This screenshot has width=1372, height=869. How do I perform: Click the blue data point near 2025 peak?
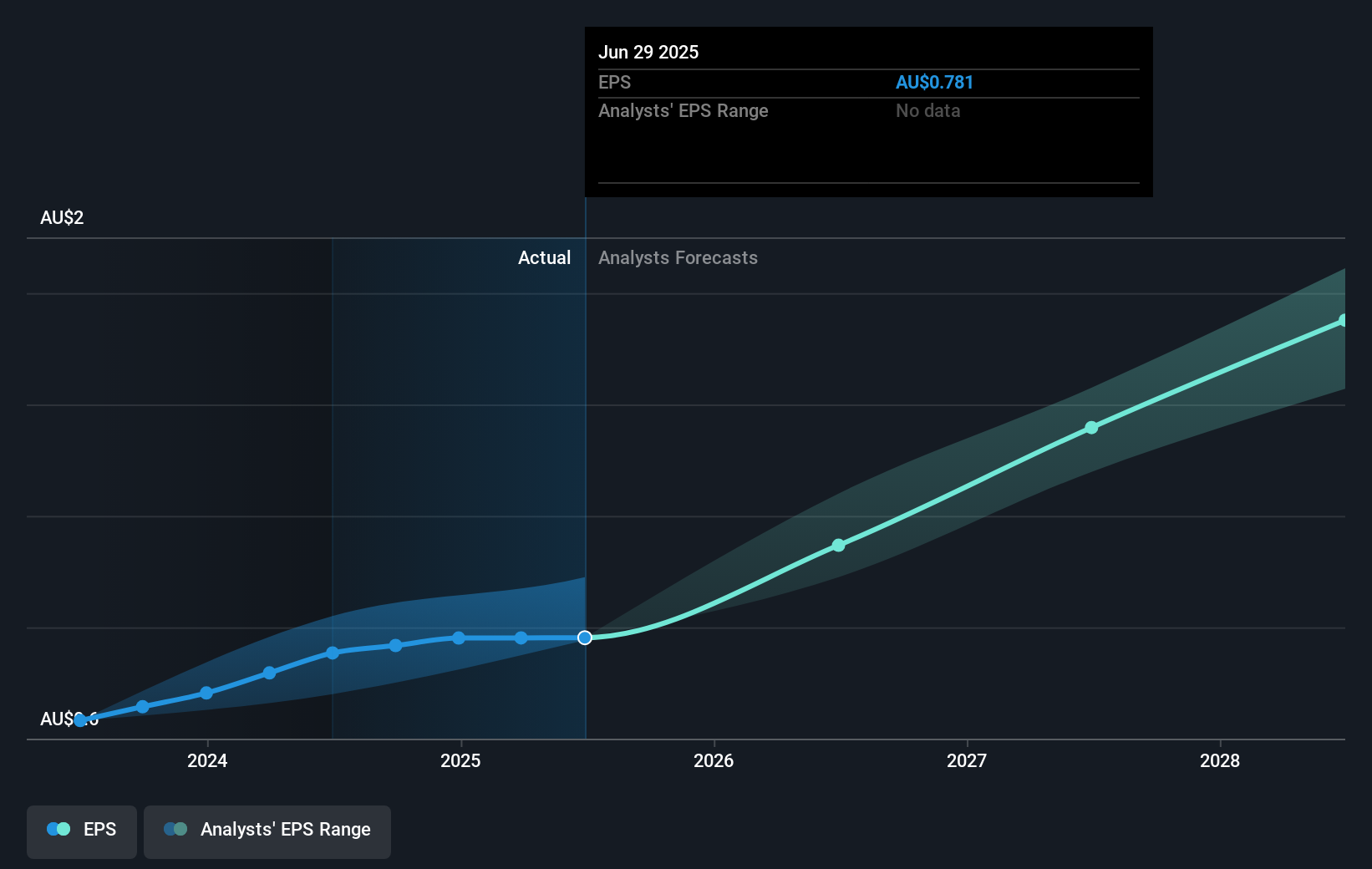(458, 638)
